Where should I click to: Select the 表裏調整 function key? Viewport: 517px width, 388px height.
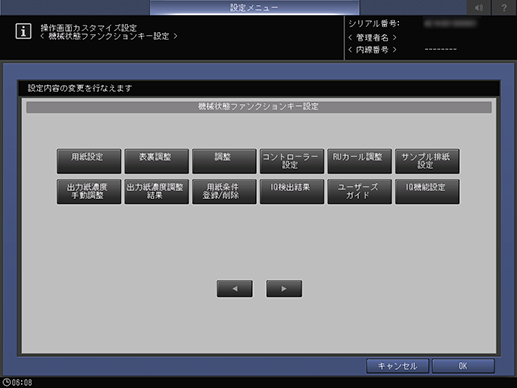(156, 161)
